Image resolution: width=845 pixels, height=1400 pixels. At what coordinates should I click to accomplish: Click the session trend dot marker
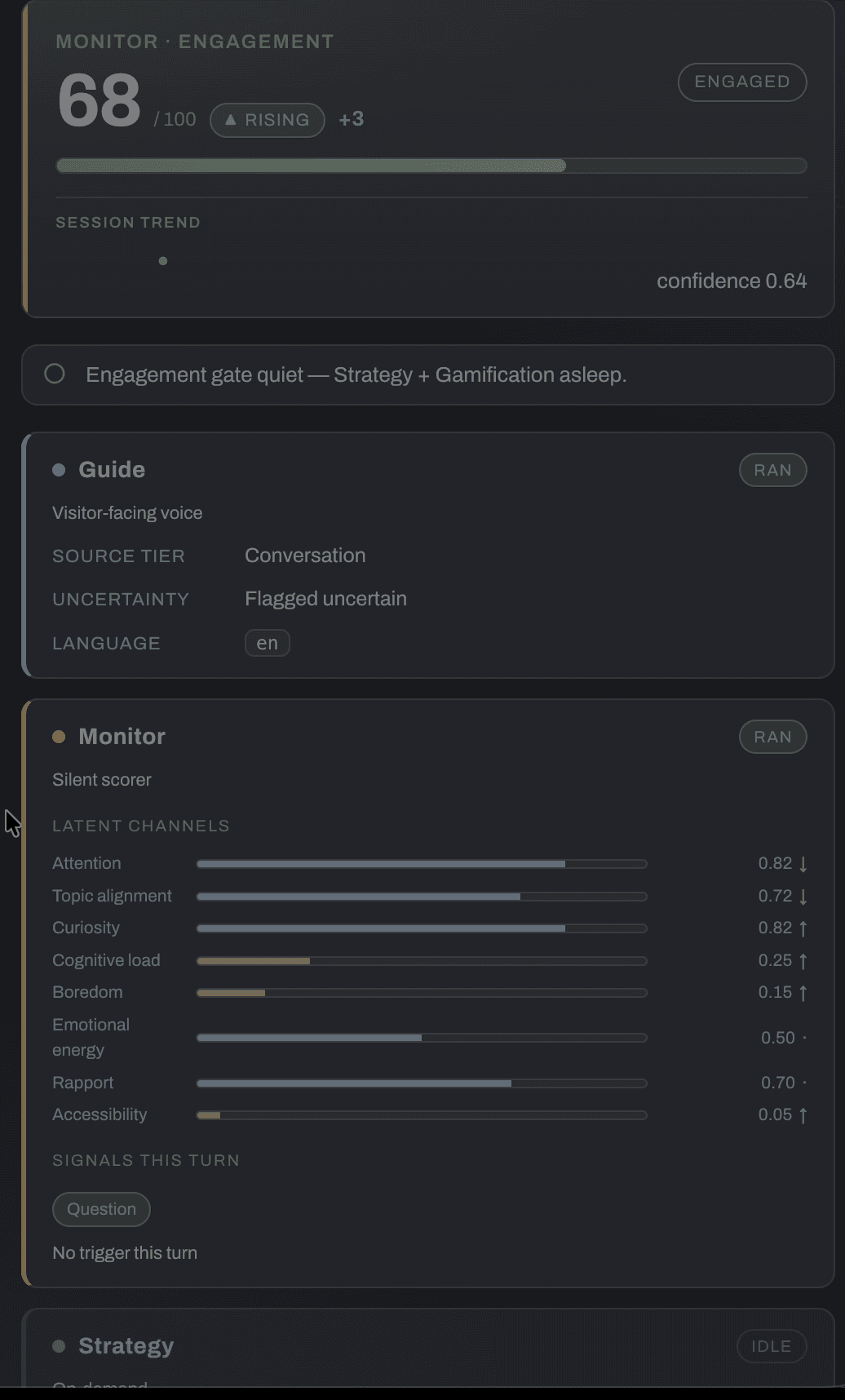163,261
